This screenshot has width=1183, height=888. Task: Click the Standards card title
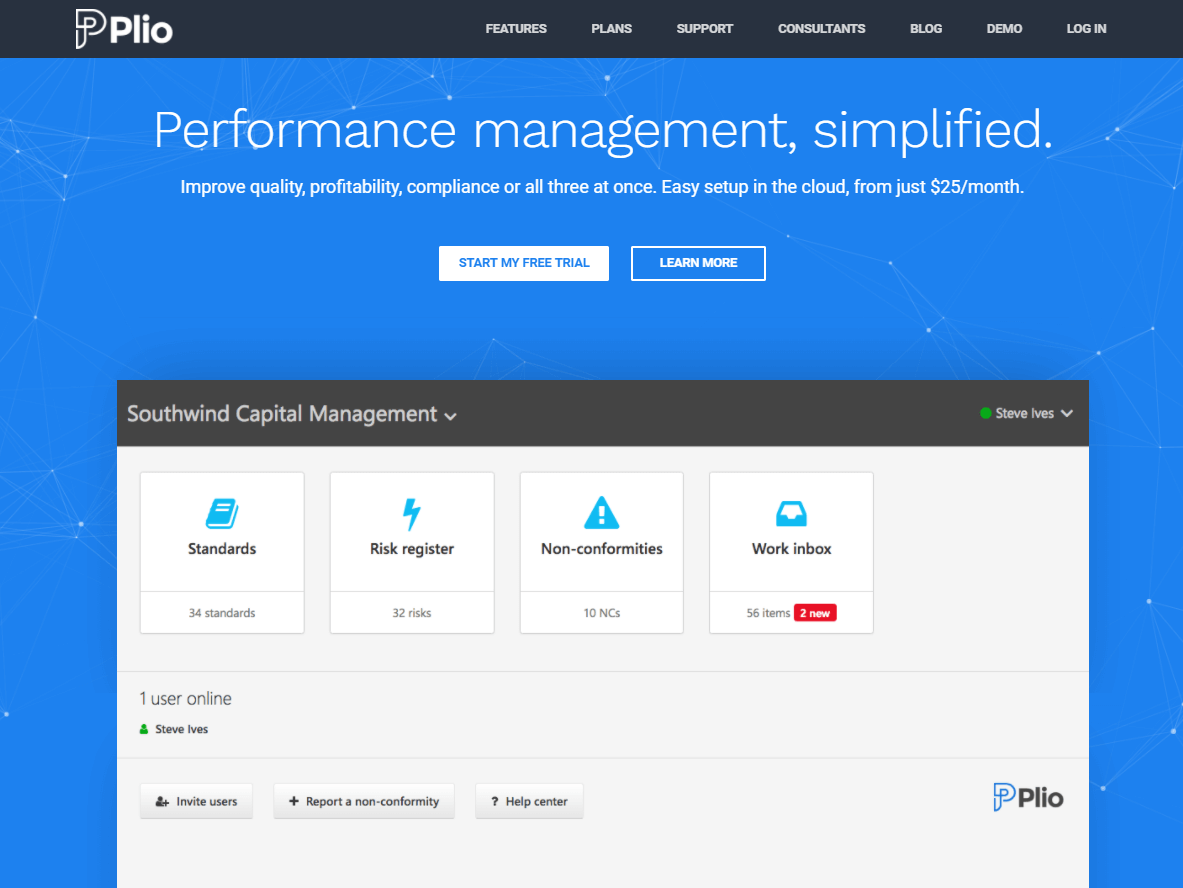[x=222, y=548]
